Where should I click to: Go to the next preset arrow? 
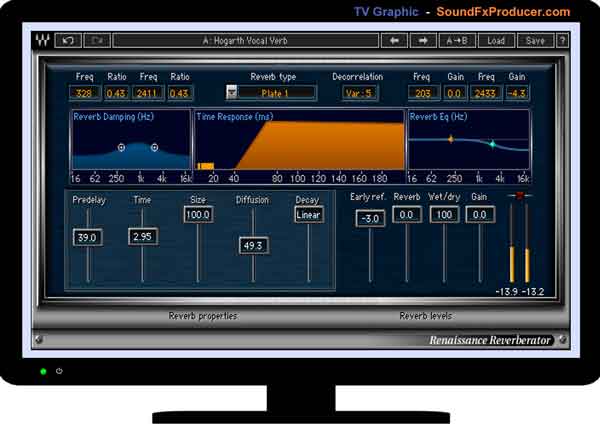click(423, 41)
